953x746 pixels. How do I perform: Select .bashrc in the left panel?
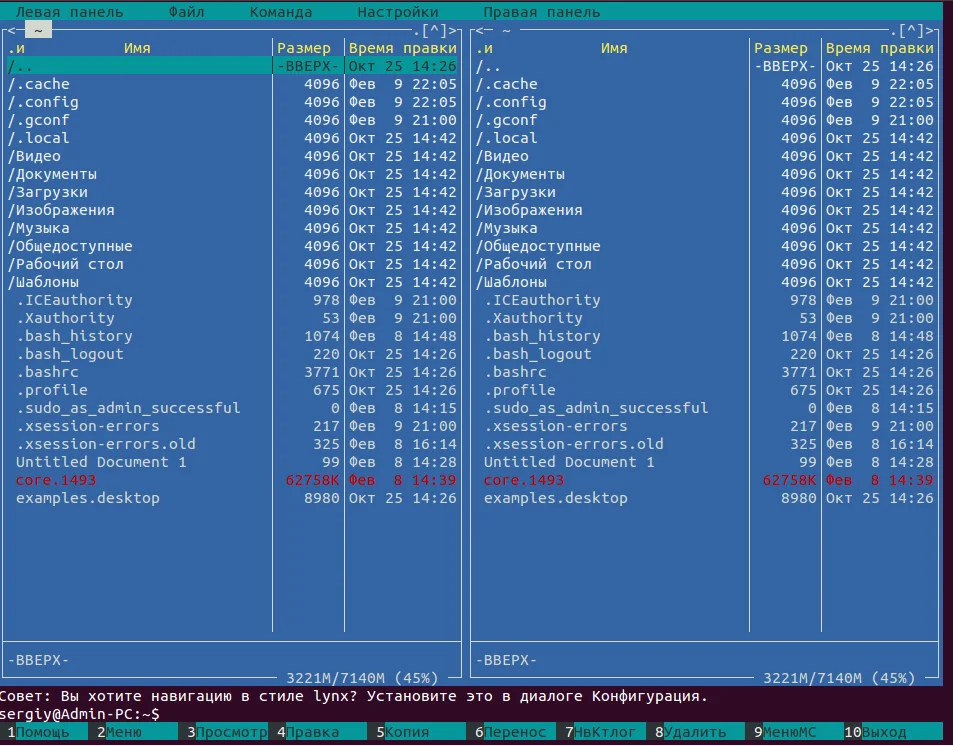coord(43,372)
